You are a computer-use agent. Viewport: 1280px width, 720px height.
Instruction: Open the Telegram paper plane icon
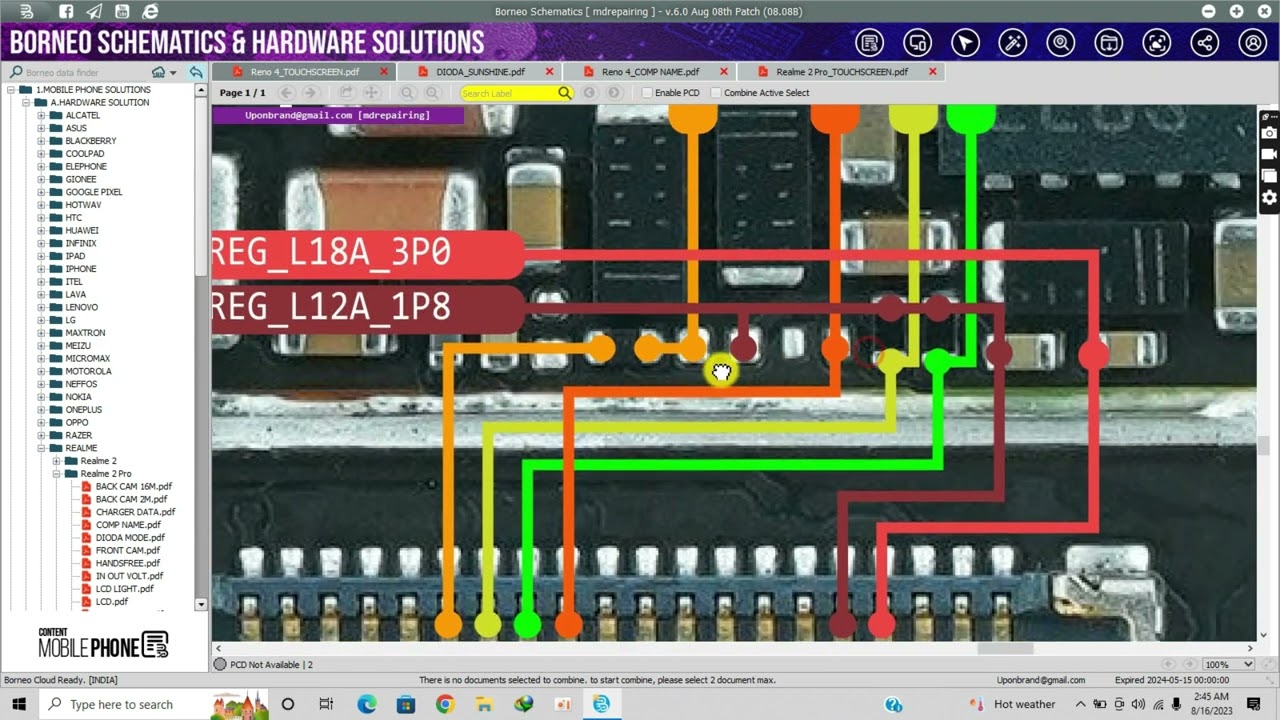[94, 11]
